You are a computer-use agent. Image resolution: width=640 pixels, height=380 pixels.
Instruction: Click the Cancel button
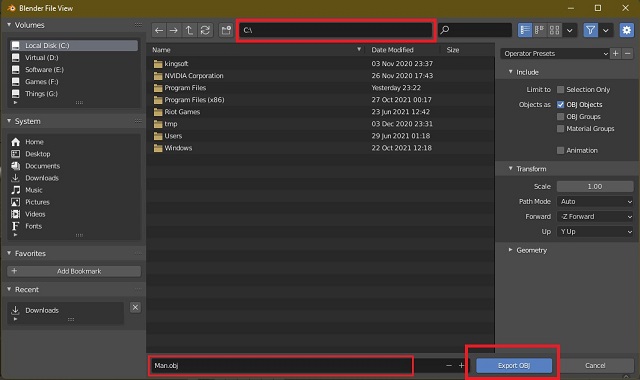595,365
